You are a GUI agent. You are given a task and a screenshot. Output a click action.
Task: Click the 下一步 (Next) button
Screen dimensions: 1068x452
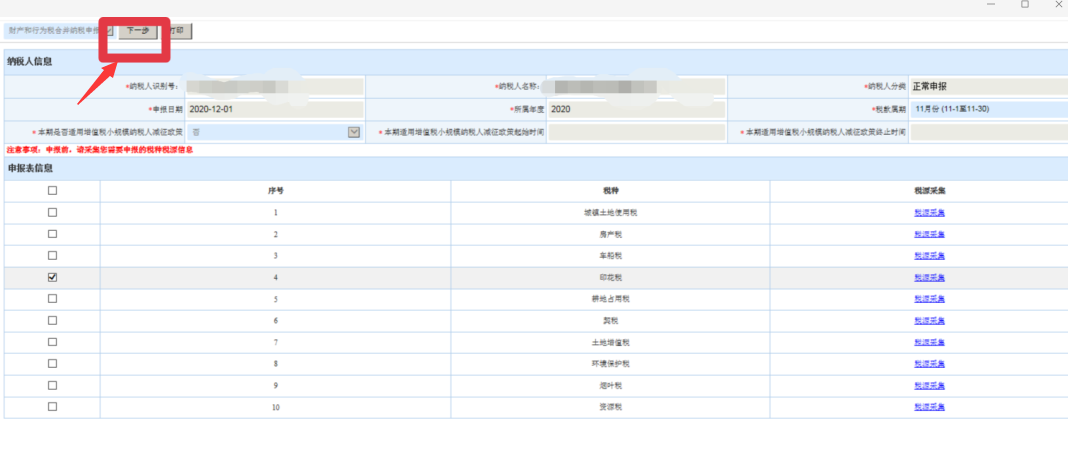tap(138, 31)
